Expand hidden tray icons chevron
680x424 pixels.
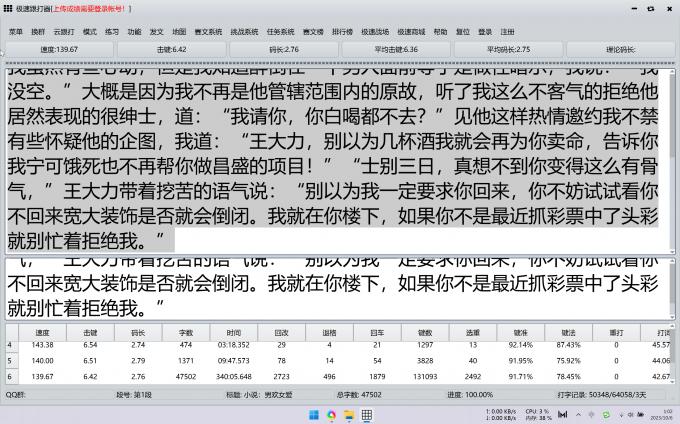(x=578, y=415)
